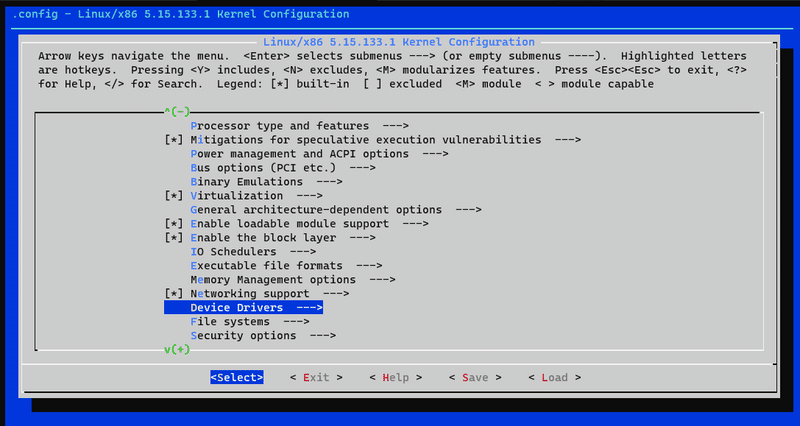Toggle Enable the block layer checkbox

click(173, 238)
